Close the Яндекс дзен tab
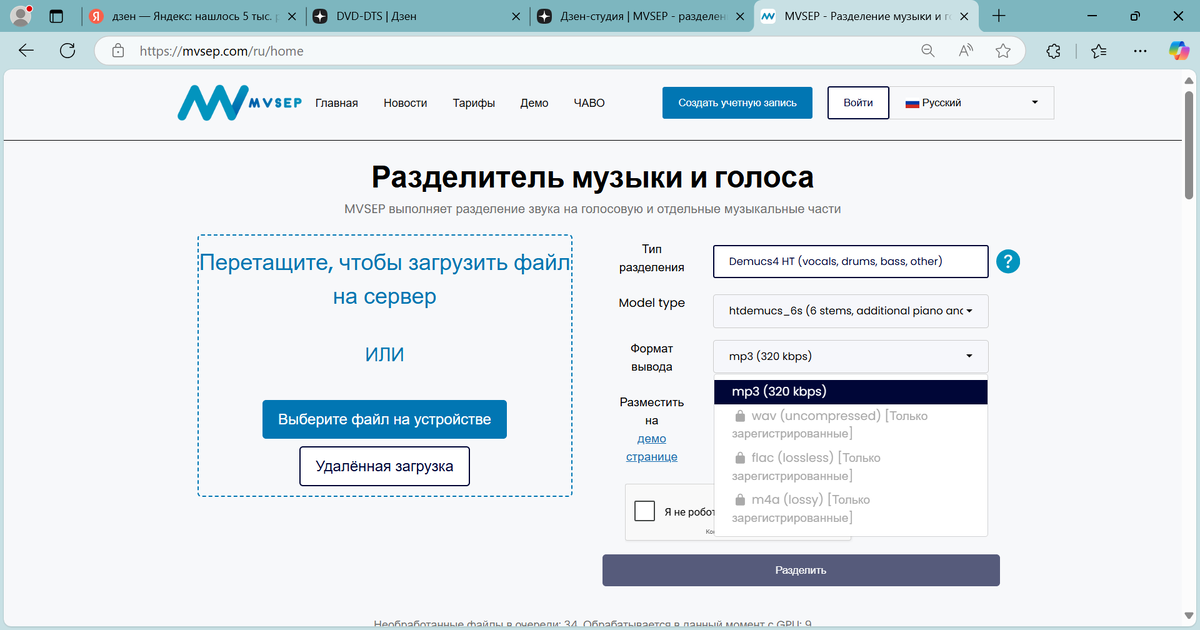The width and height of the screenshot is (1200, 630). click(290, 17)
